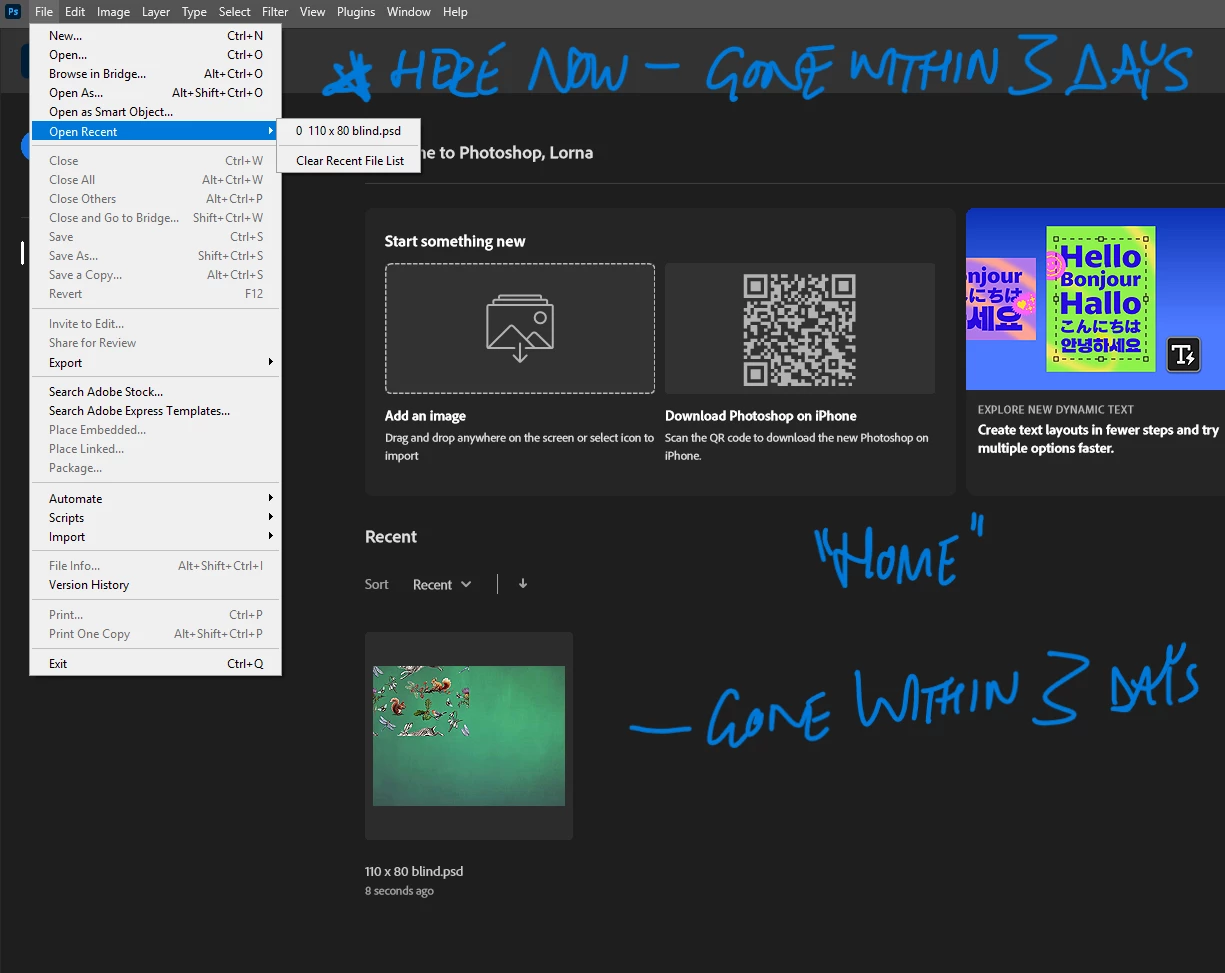This screenshot has height=973, width=1225.
Task: Choose Exit from the File menu
Action: 156,664
